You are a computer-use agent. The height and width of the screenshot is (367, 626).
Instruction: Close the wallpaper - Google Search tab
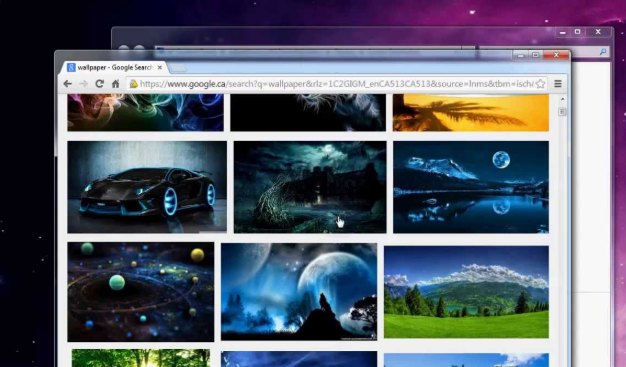point(160,67)
